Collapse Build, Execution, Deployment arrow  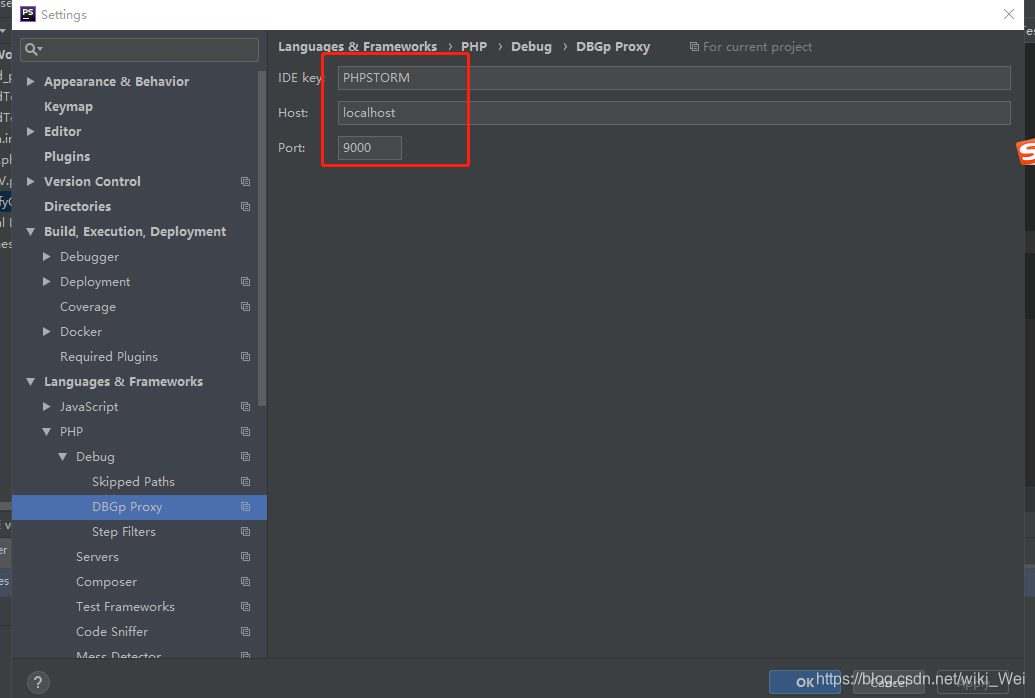click(30, 232)
